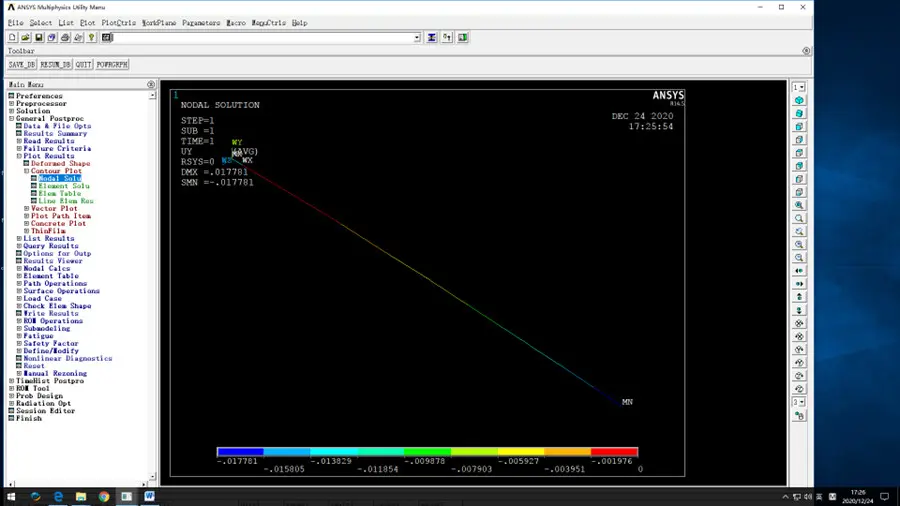Open File Explorer from the taskbar

tap(80, 496)
